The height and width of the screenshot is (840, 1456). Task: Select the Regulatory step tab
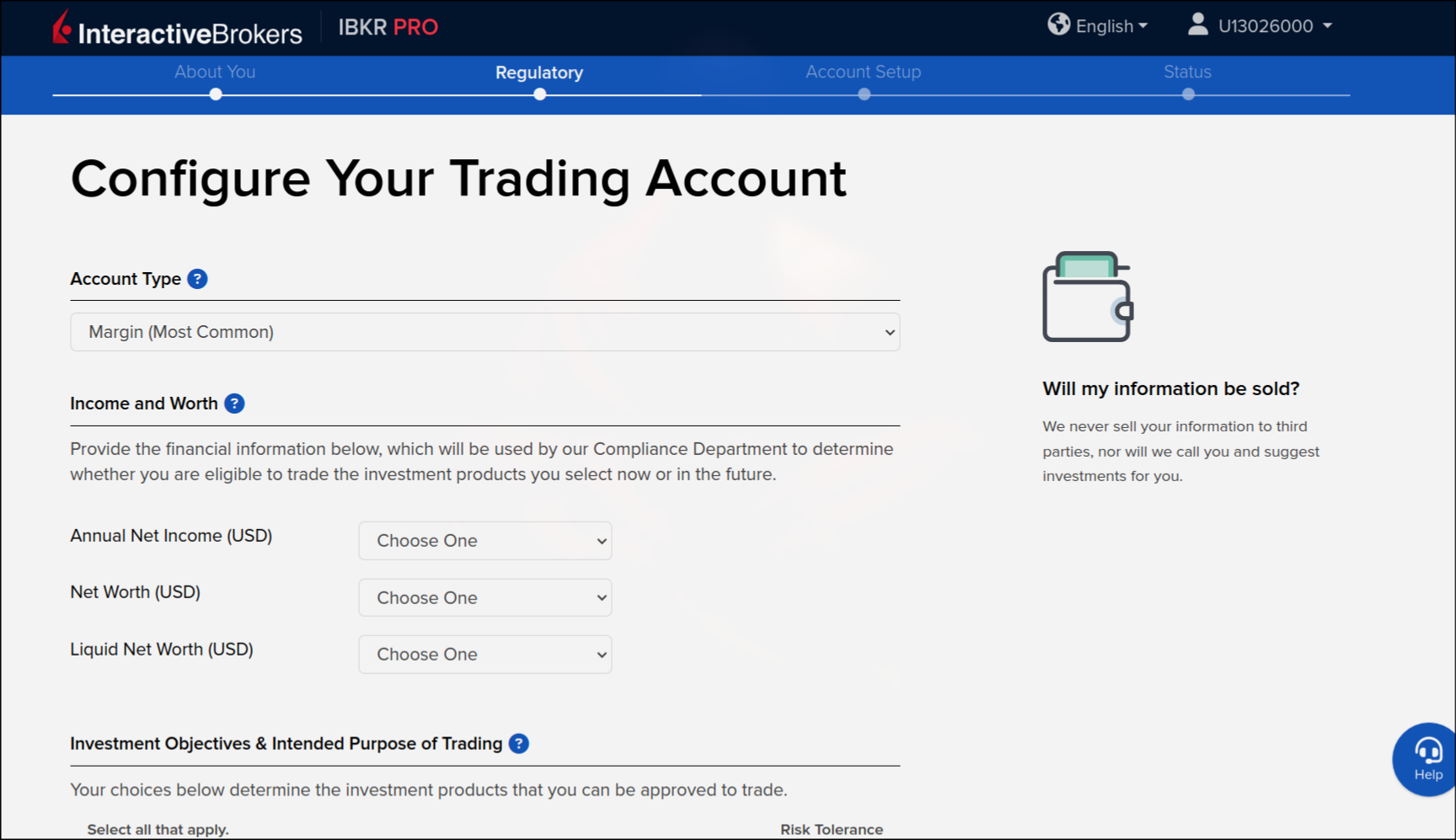[x=539, y=72]
